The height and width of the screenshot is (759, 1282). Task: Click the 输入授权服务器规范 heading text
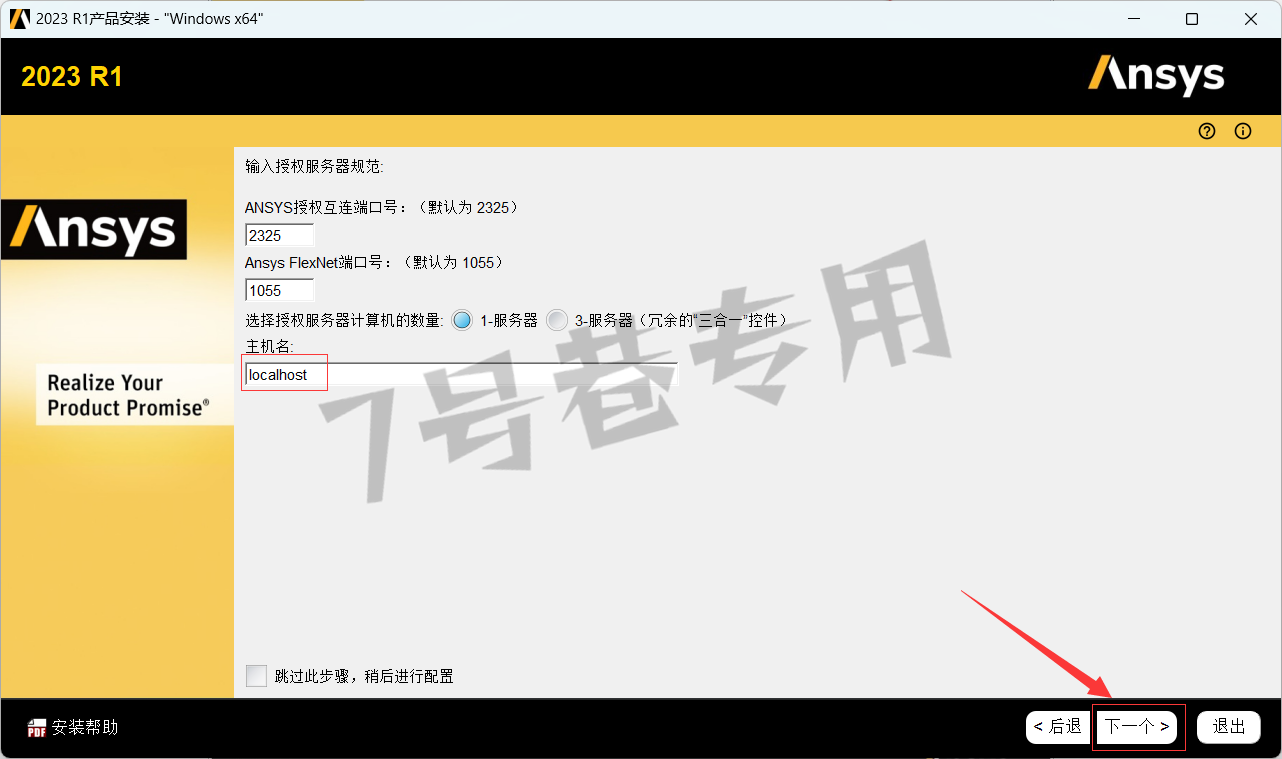click(x=314, y=166)
